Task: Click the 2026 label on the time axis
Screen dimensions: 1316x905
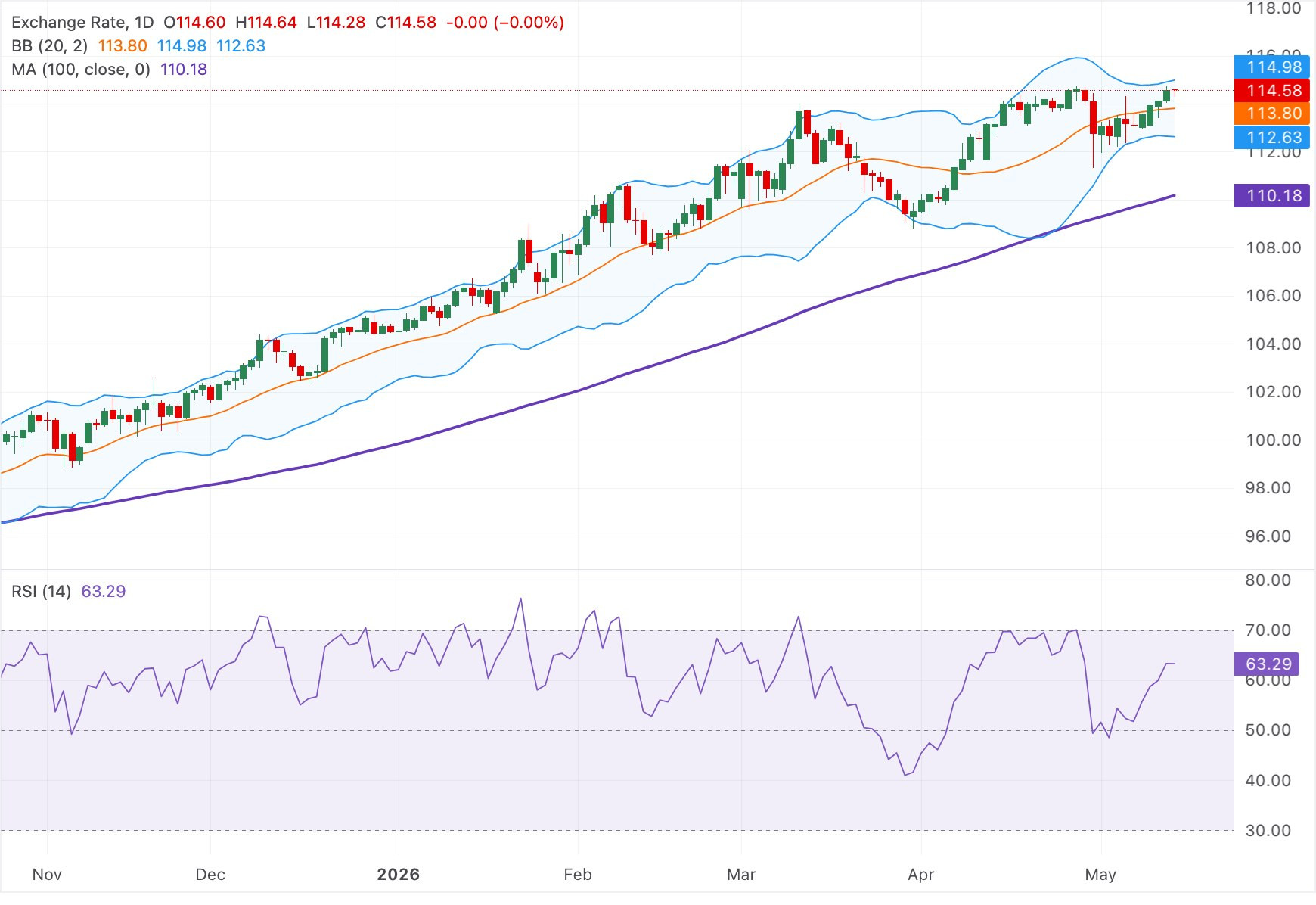Action: coord(399,875)
